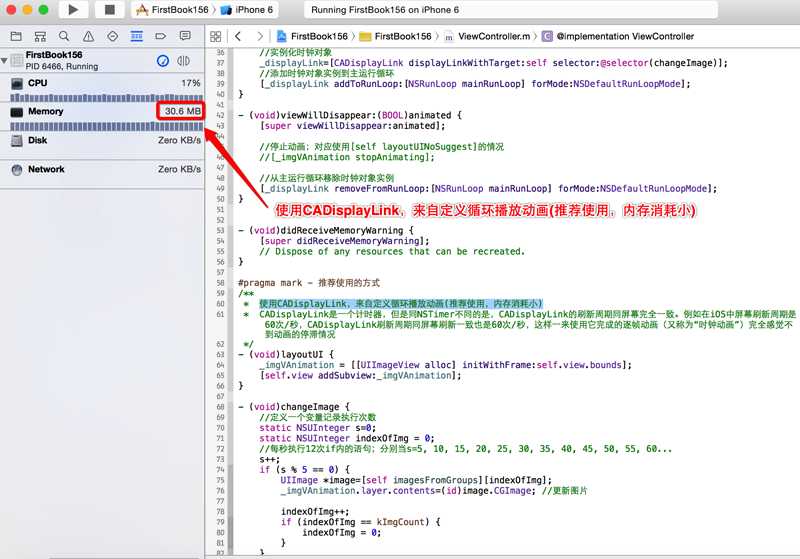Click the activity status 'Running FirstBook156 on iPhone 6'
Screen dimensions: 800x559
pyautogui.click(x=385, y=10)
